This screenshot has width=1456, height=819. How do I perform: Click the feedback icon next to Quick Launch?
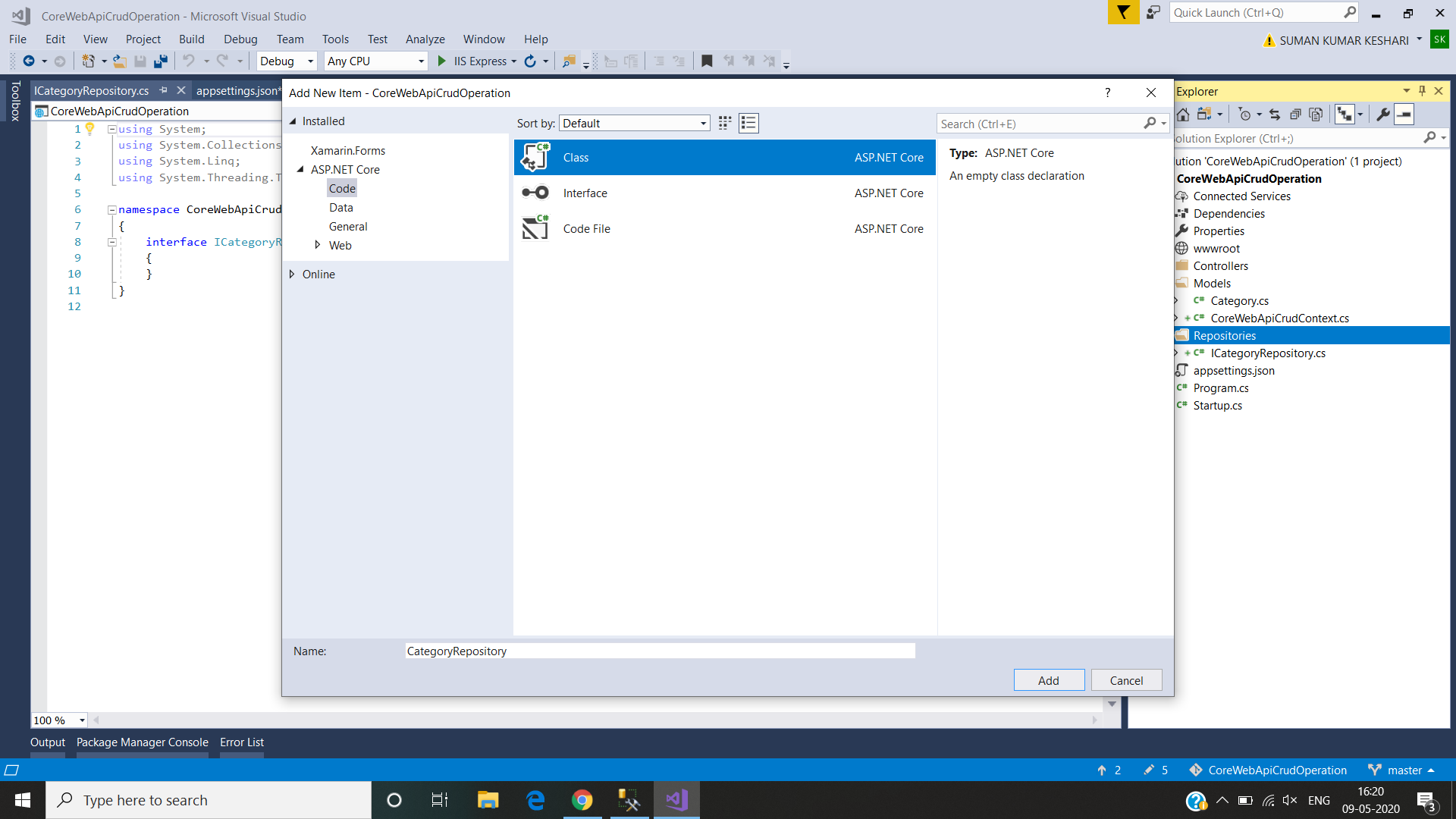pyautogui.click(x=1153, y=13)
